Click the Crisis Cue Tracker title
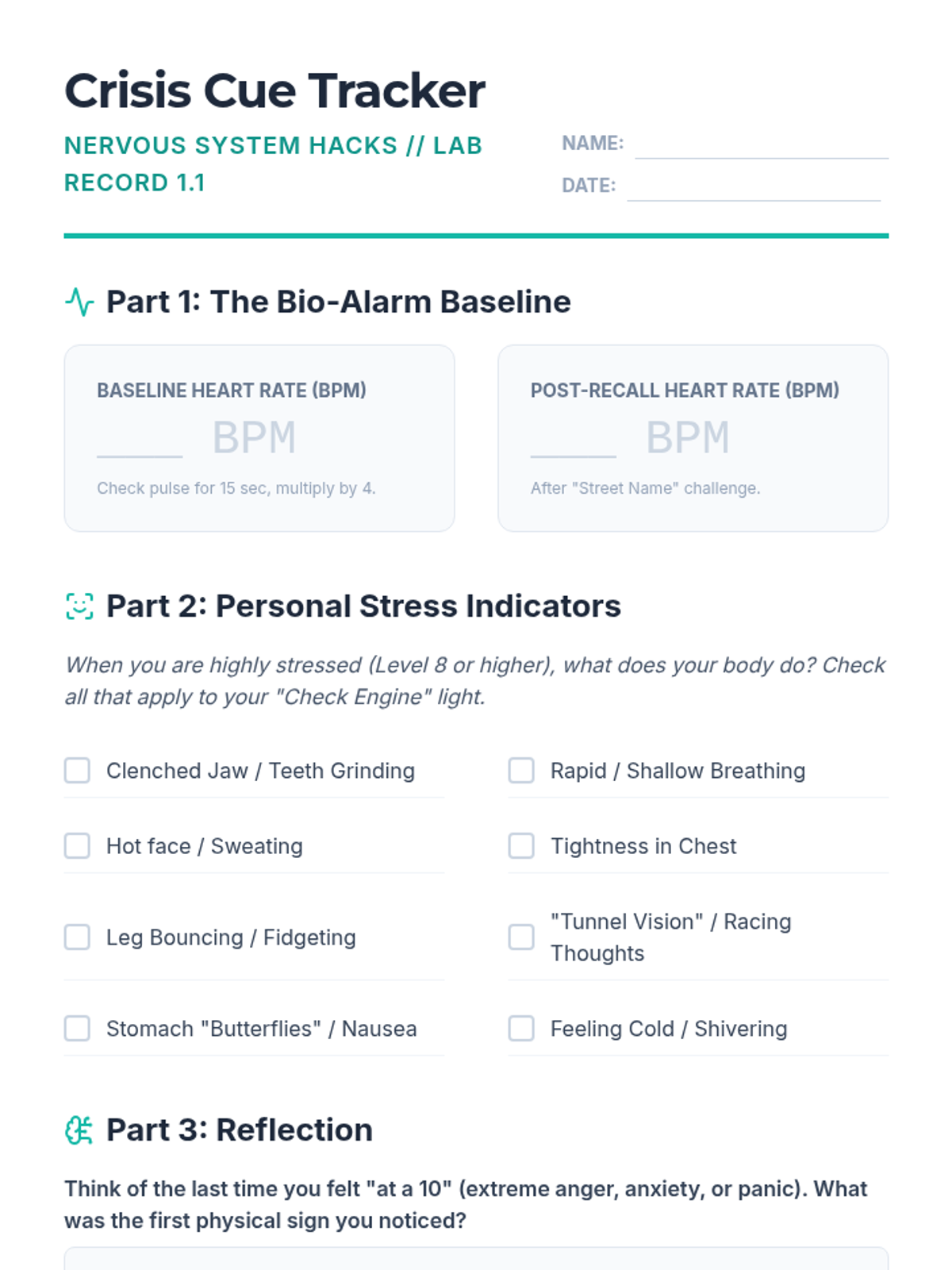 274,90
